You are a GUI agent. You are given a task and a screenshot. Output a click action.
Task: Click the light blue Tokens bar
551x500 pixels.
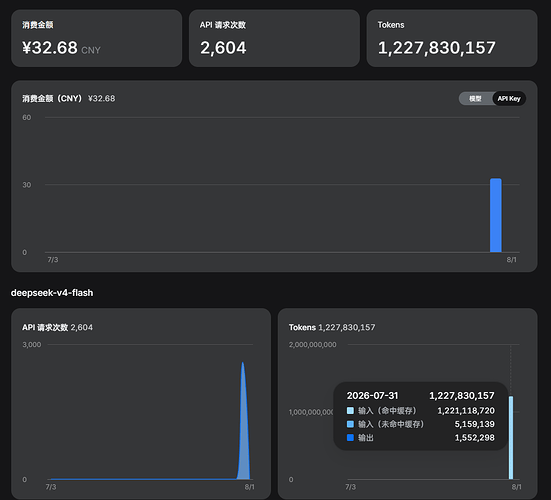pyautogui.click(x=511, y=437)
